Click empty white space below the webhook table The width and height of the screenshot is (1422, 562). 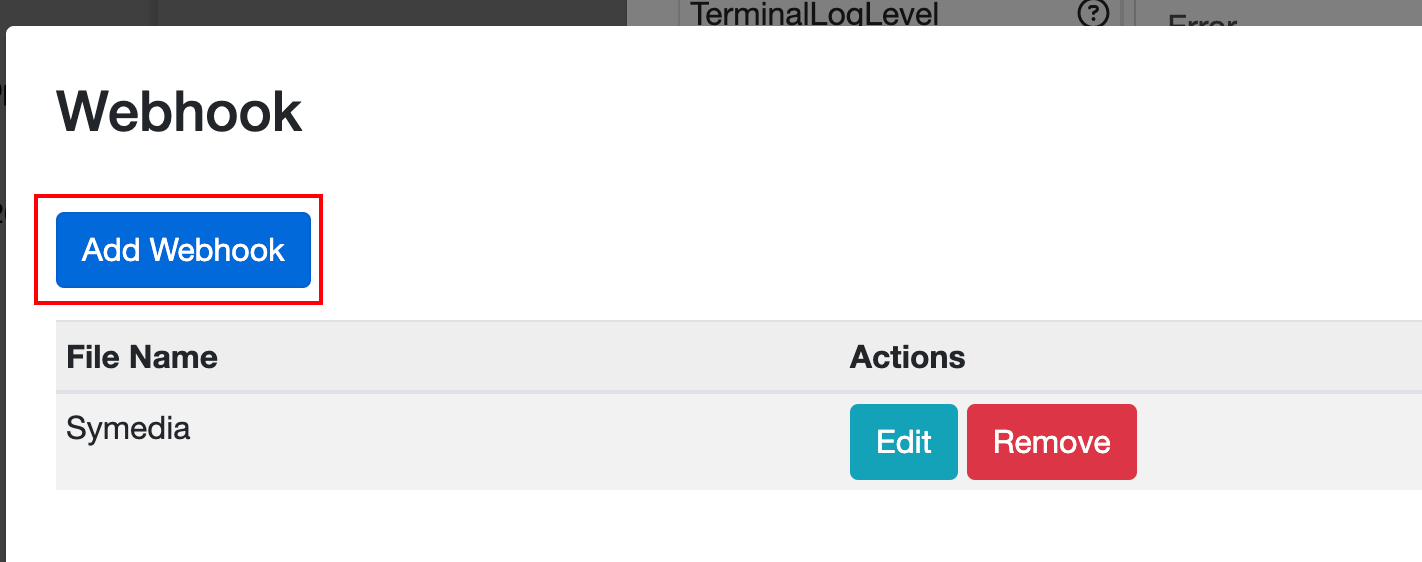point(700,526)
